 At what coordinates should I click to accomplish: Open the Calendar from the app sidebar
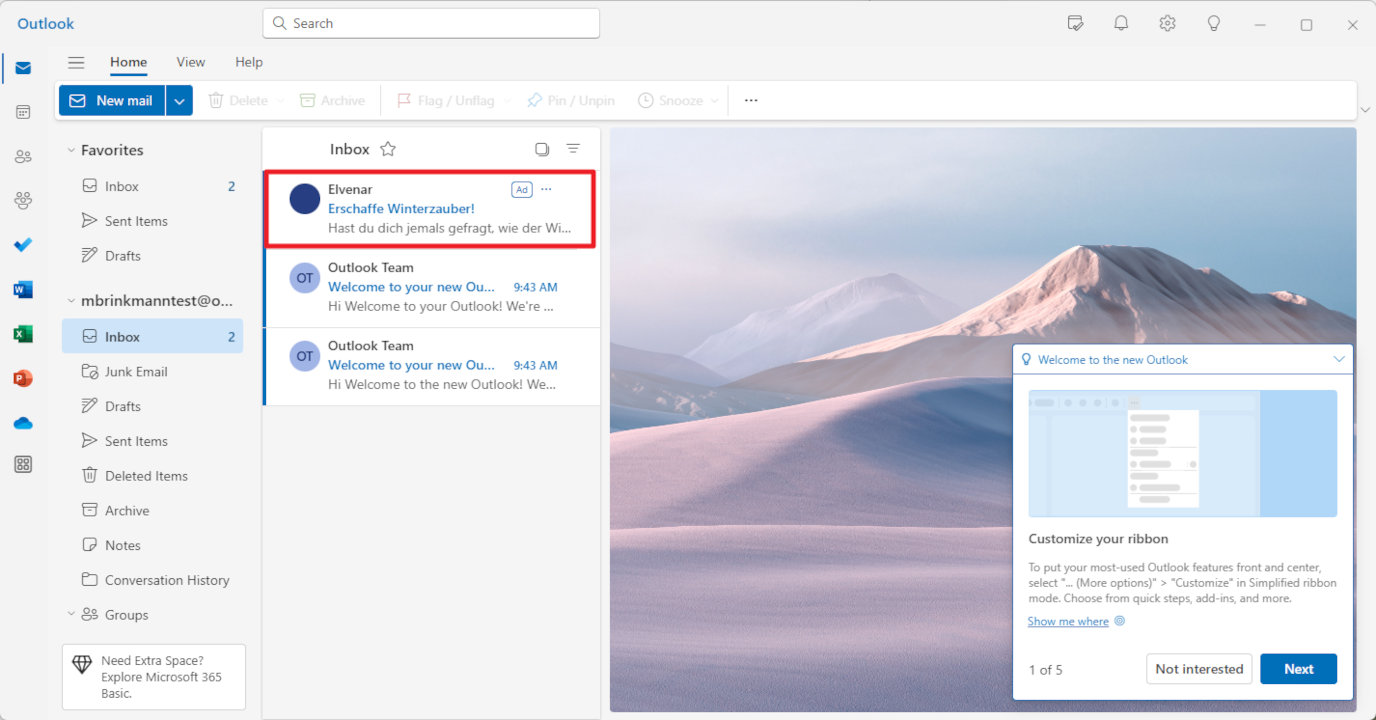click(22, 112)
